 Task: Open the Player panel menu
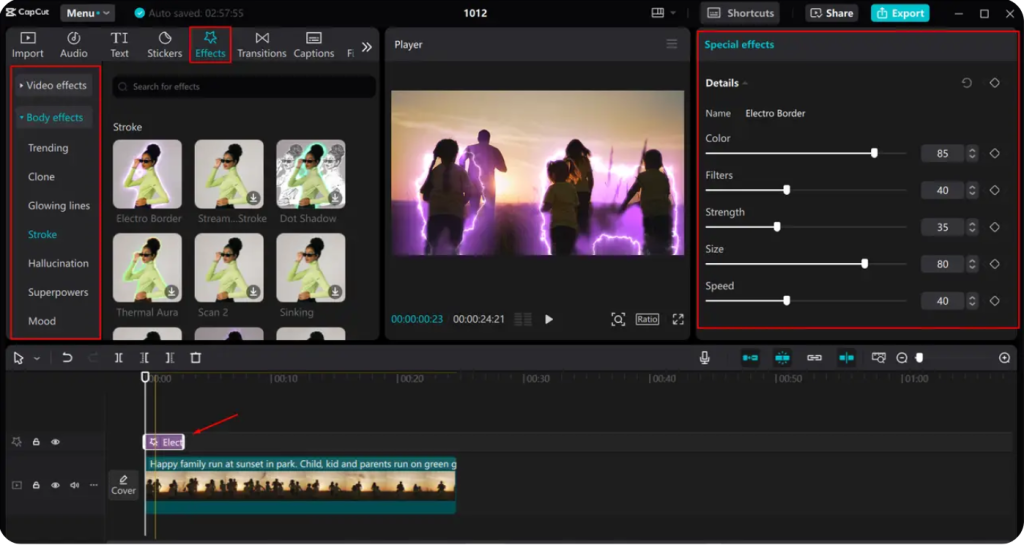point(671,44)
